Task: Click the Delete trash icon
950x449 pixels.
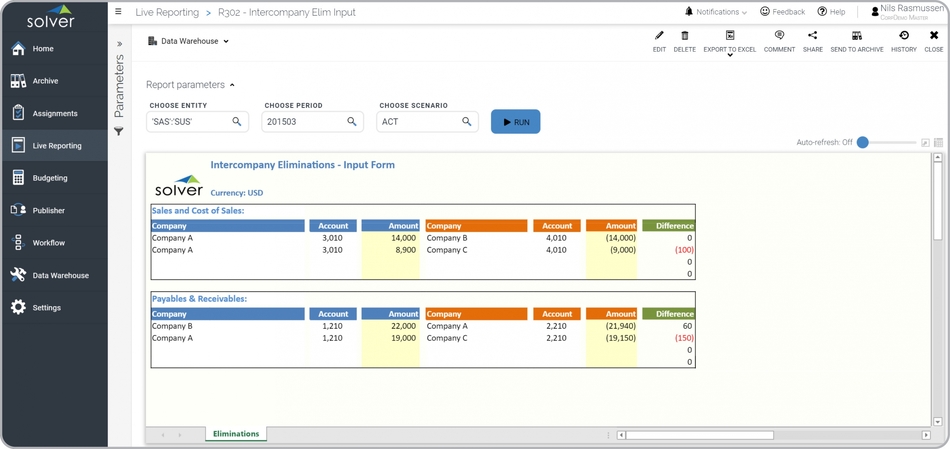Action: (684, 37)
